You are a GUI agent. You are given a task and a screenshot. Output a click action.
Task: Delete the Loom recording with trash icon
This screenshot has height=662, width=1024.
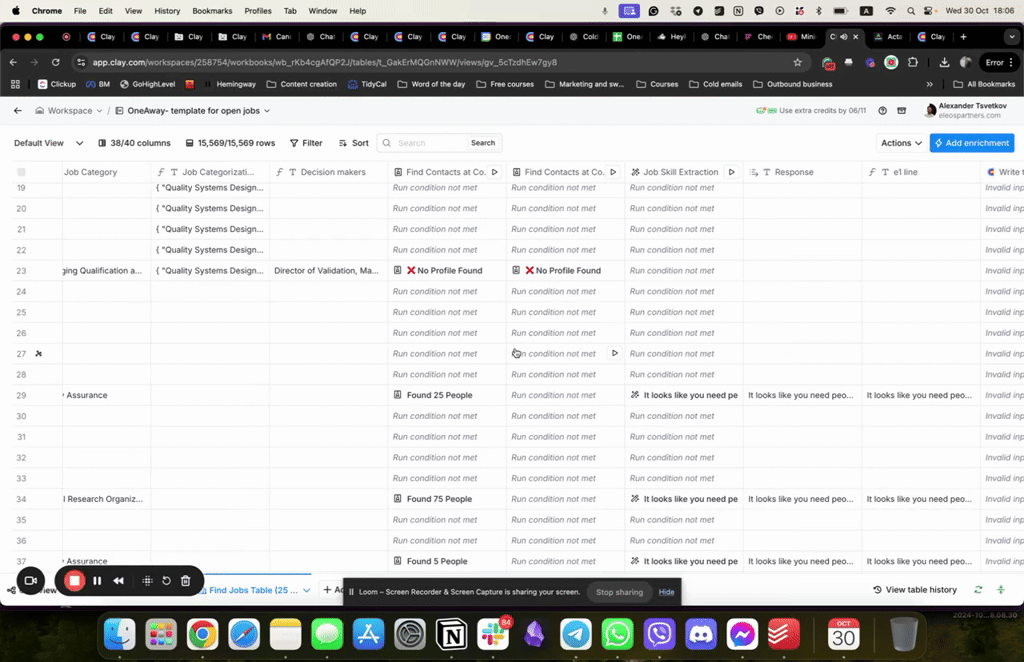pos(185,580)
